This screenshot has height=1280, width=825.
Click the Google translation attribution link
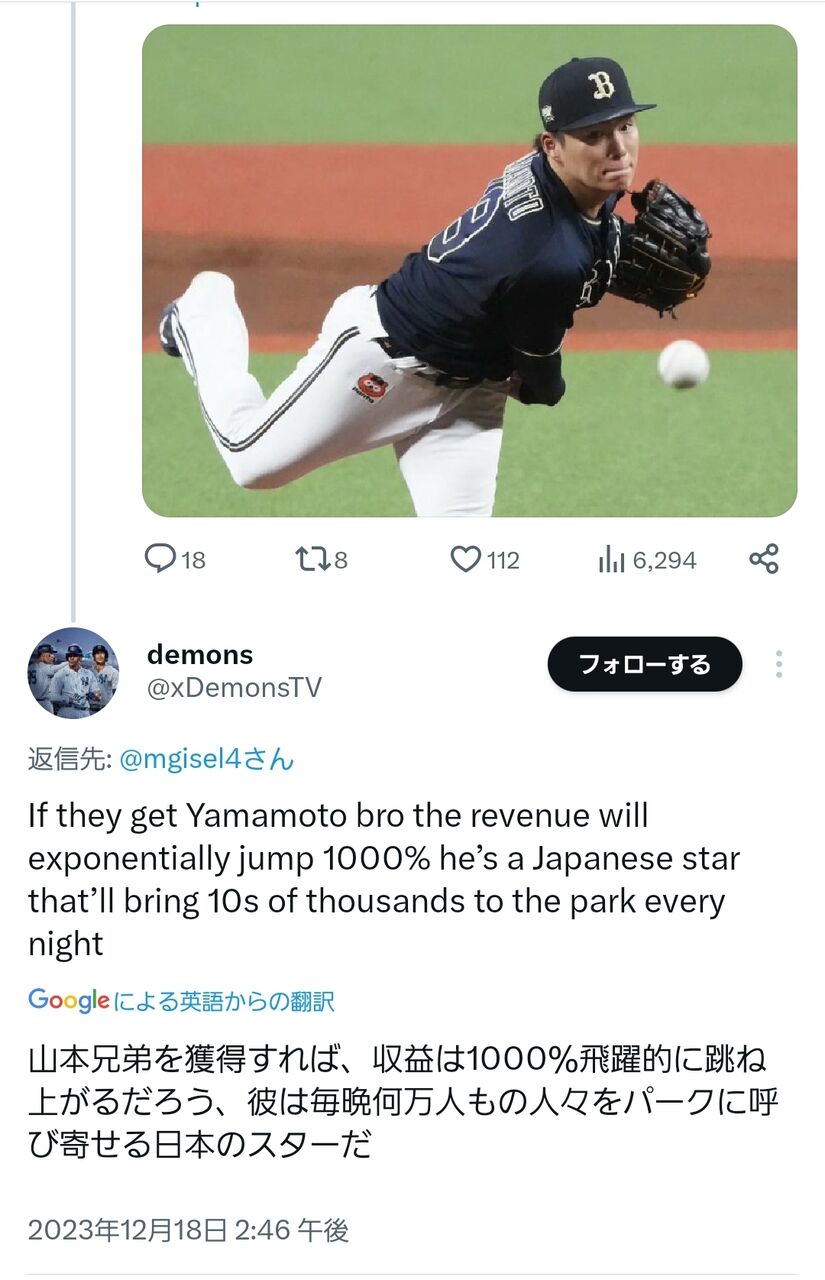[x=181, y=1000]
